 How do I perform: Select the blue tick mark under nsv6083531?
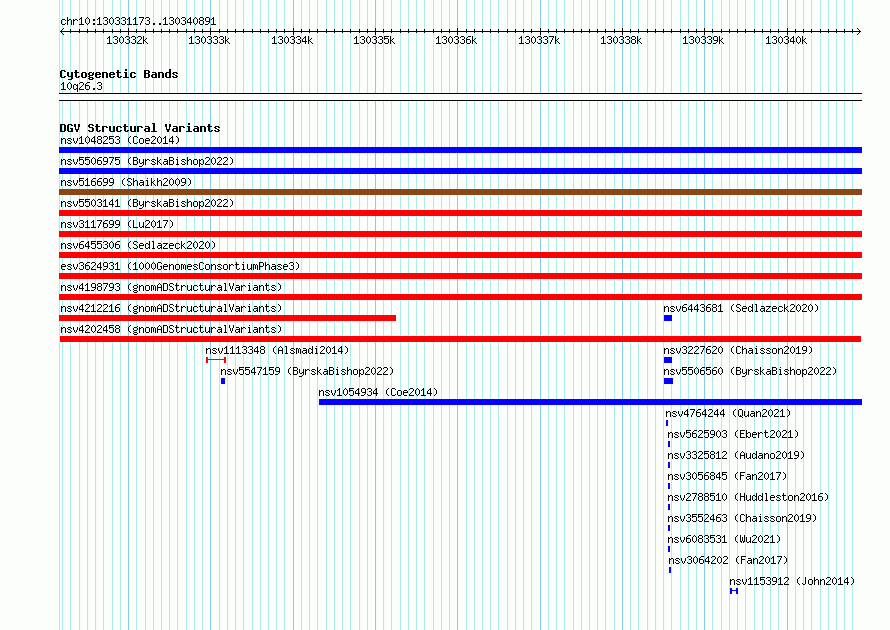[669, 549]
